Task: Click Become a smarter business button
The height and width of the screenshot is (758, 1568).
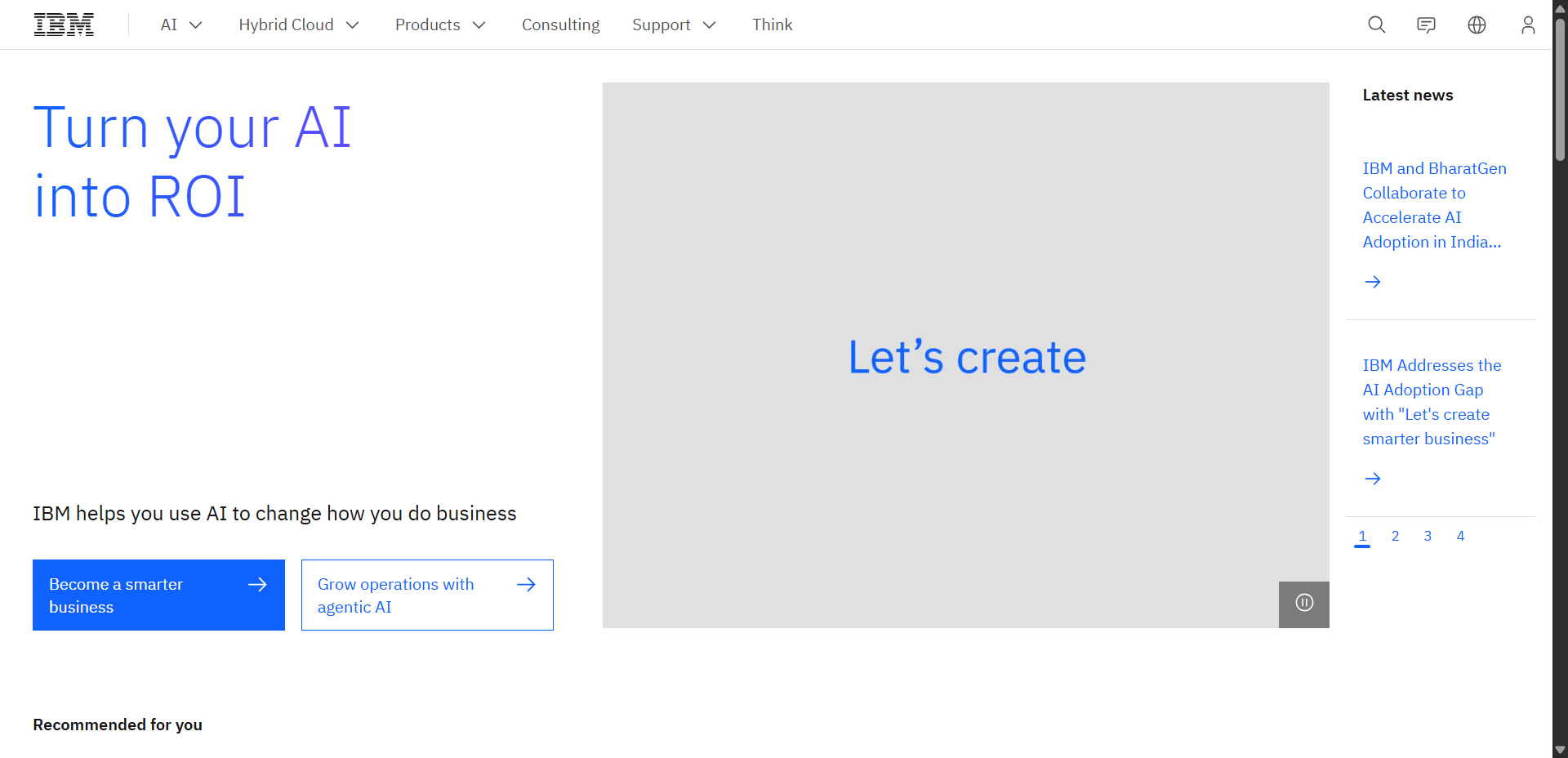Action: click(158, 595)
